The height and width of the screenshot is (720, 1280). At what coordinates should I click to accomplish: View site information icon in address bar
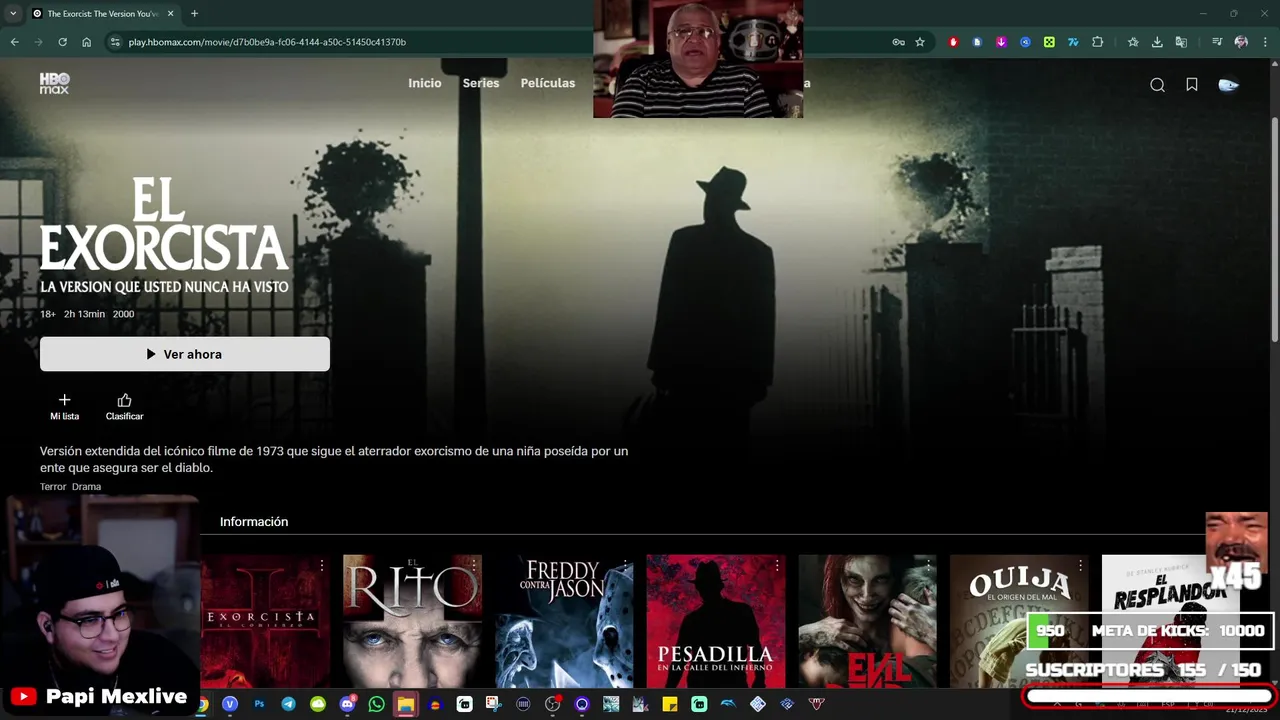click(115, 42)
